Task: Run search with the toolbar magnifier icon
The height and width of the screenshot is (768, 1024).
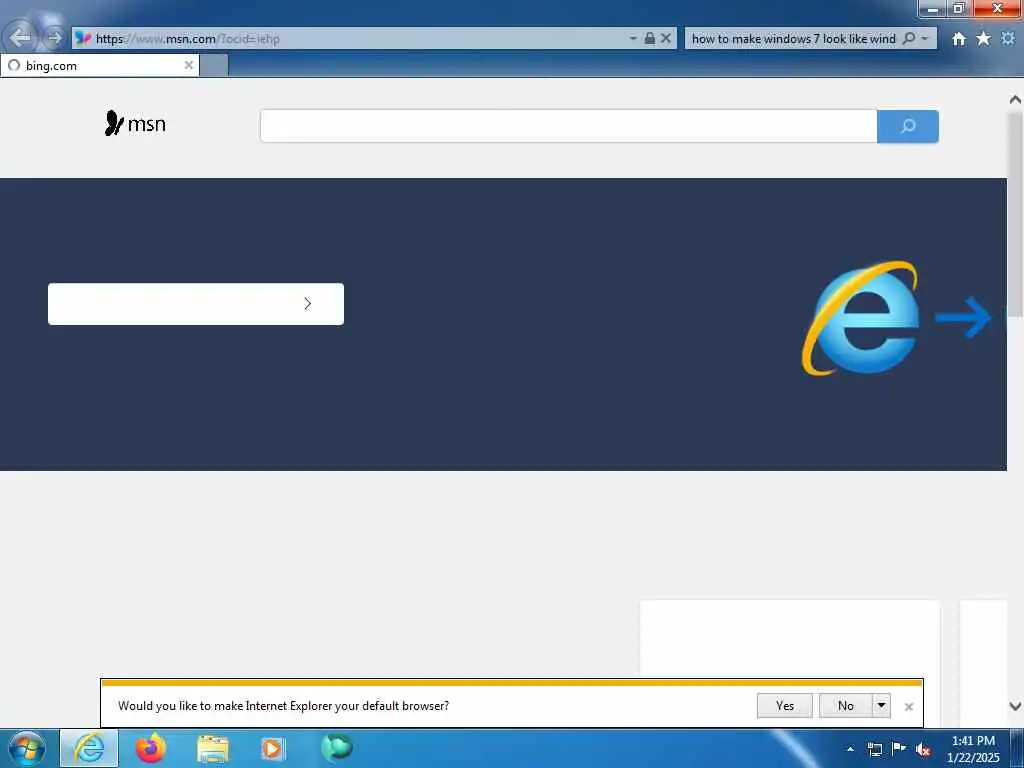Action: [908, 39]
